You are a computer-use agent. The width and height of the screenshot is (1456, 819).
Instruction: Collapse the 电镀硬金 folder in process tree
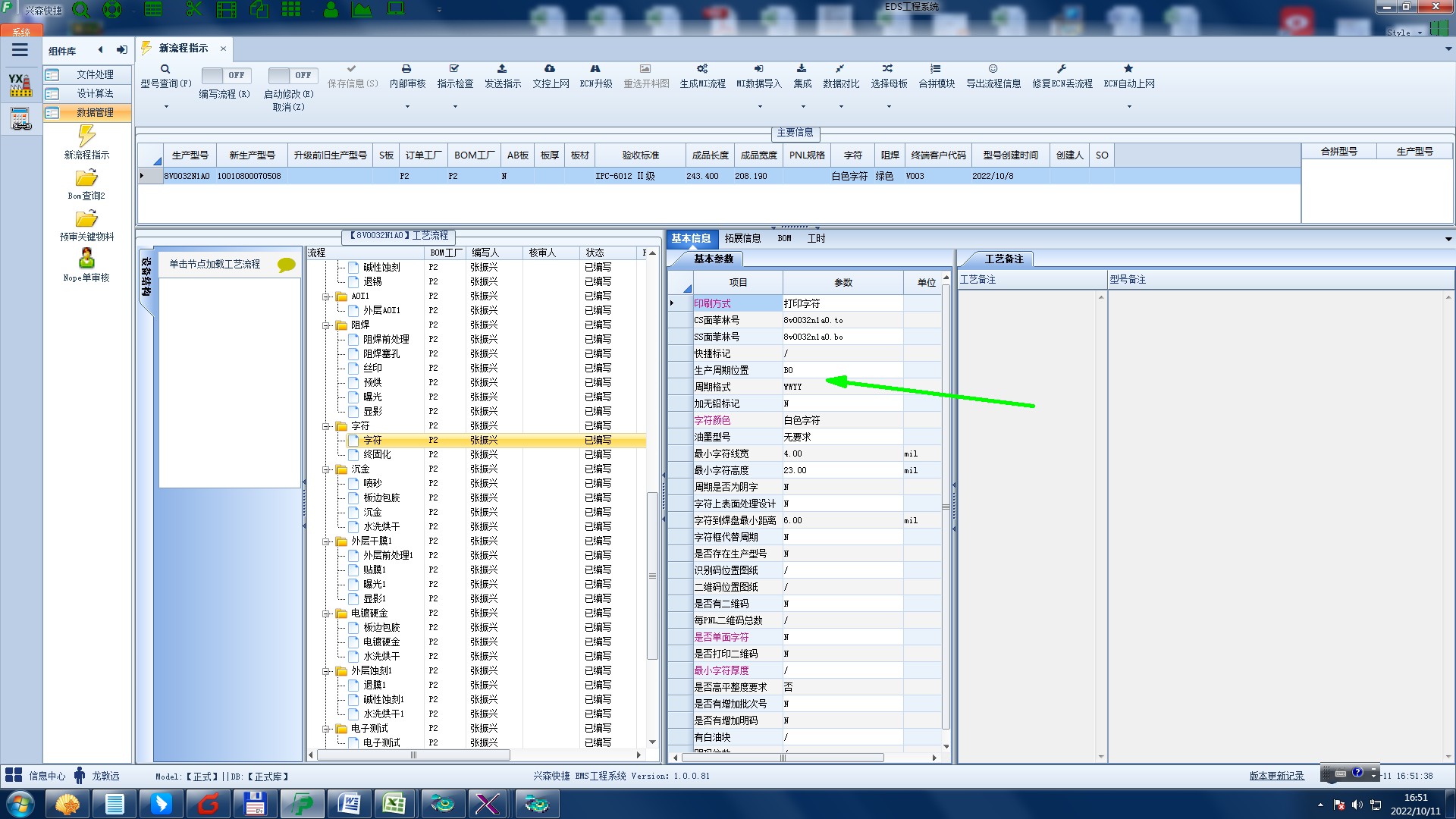point(326,613)
